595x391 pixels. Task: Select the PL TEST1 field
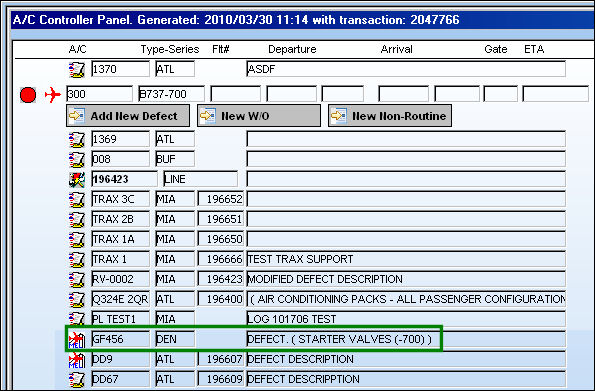(x=121, y=319)
